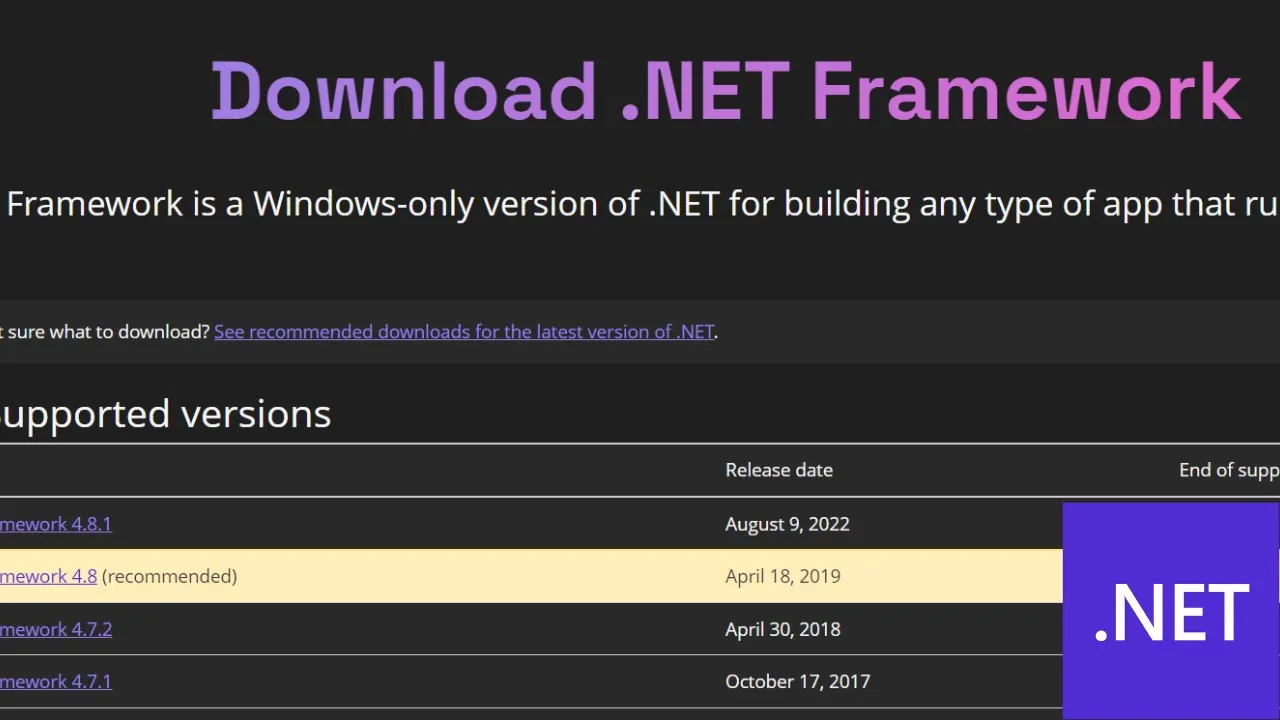1280x720 pixels.
Task: Click the Download .NET Framework heading
Action: pyautogui.click(x=726, y=92)
